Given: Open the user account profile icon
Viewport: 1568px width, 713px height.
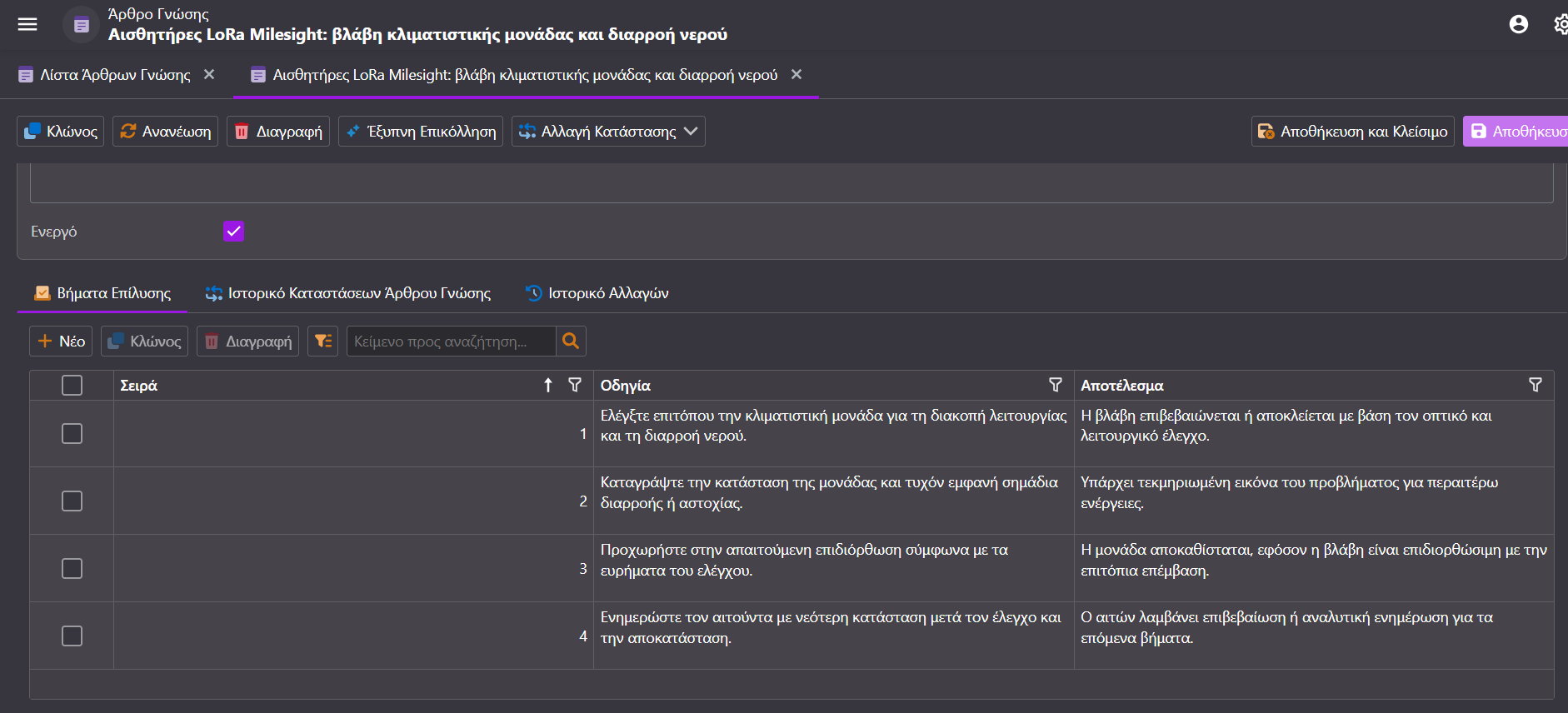Looking at the screenshot, I should [x=1519, y=24].
